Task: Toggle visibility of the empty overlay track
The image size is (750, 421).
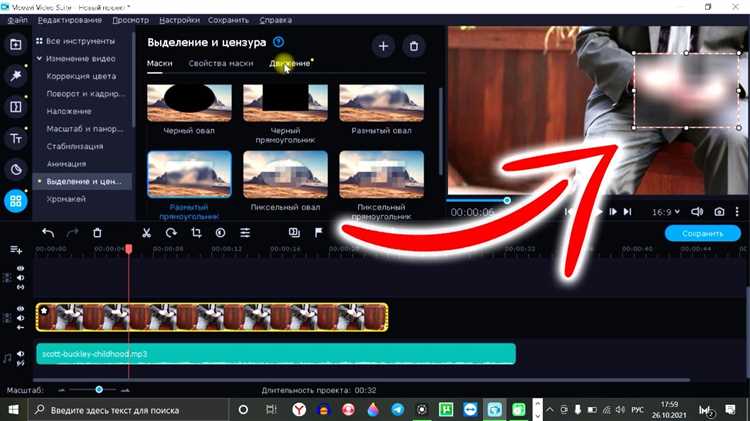Action: point(21,269)
